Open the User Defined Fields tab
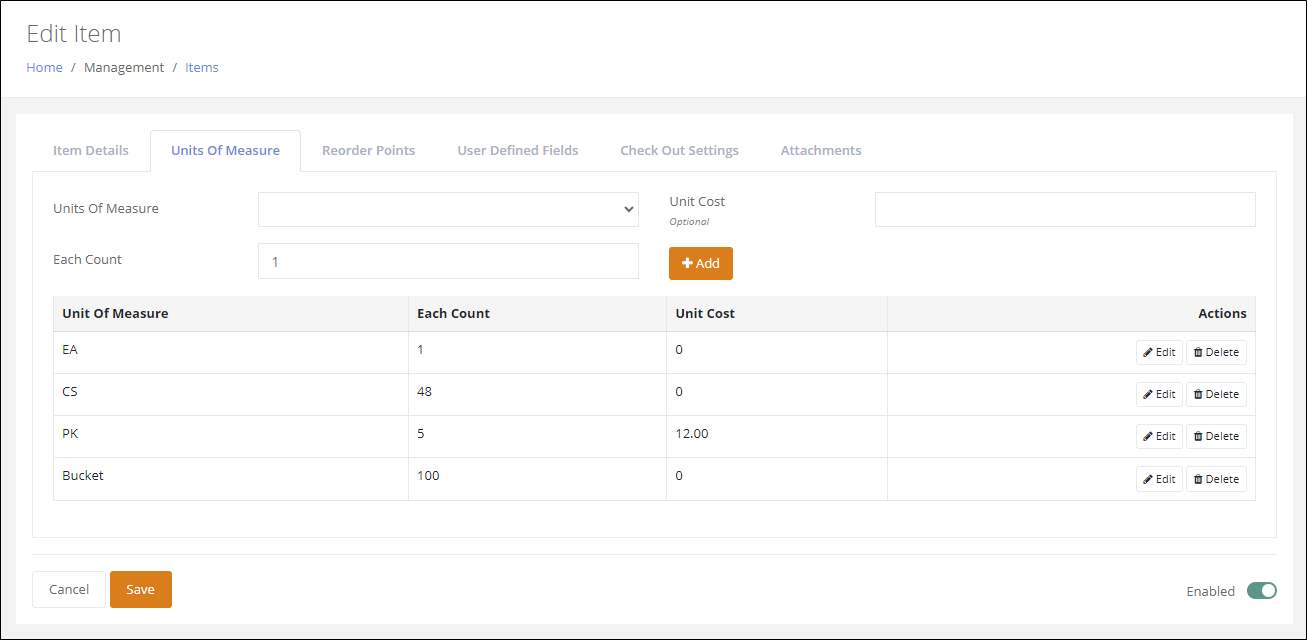Screen dimensions: 1307x640 pyautogui.click(x=518, y=150)
